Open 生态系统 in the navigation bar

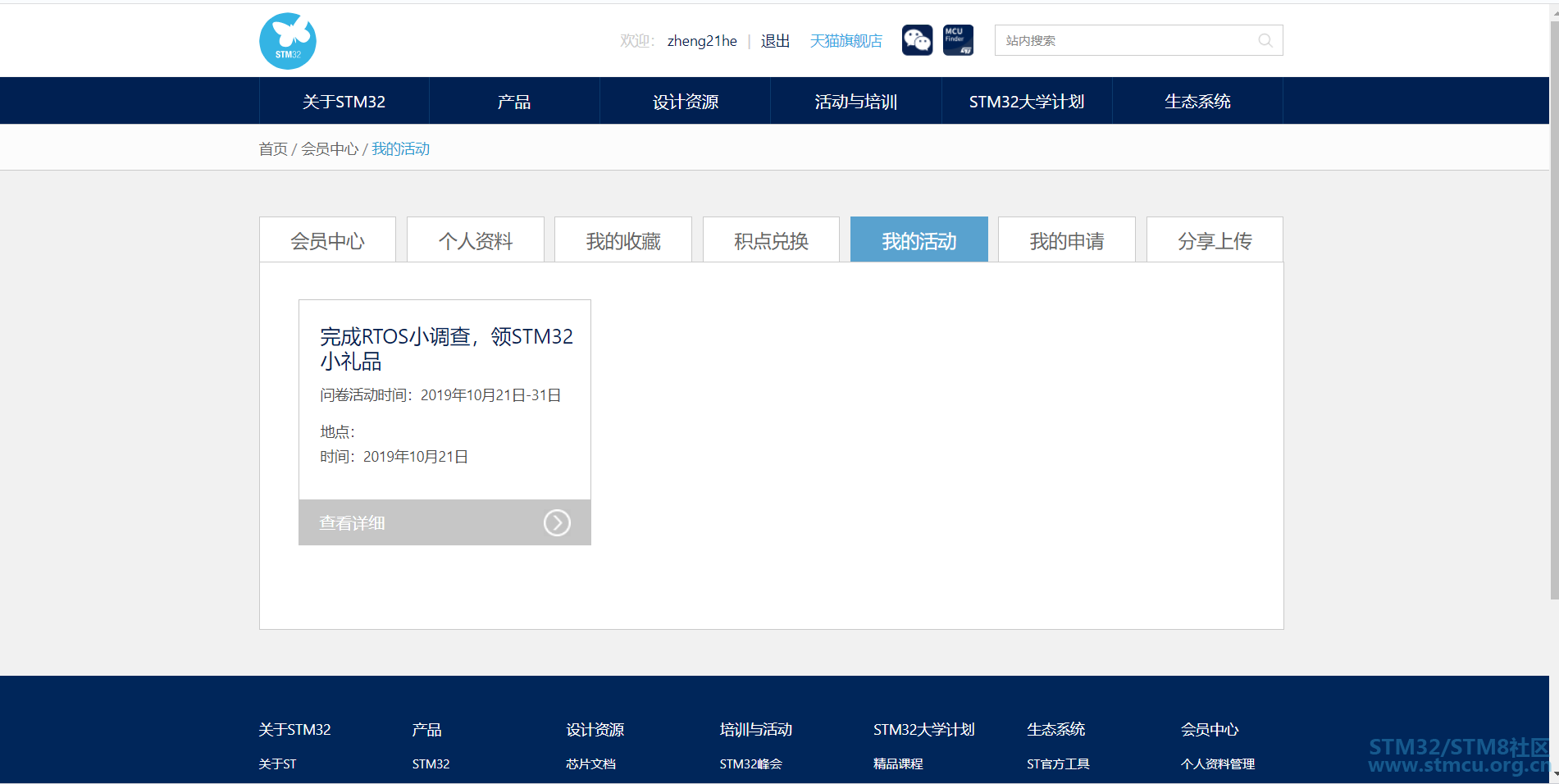point(1197,102)
